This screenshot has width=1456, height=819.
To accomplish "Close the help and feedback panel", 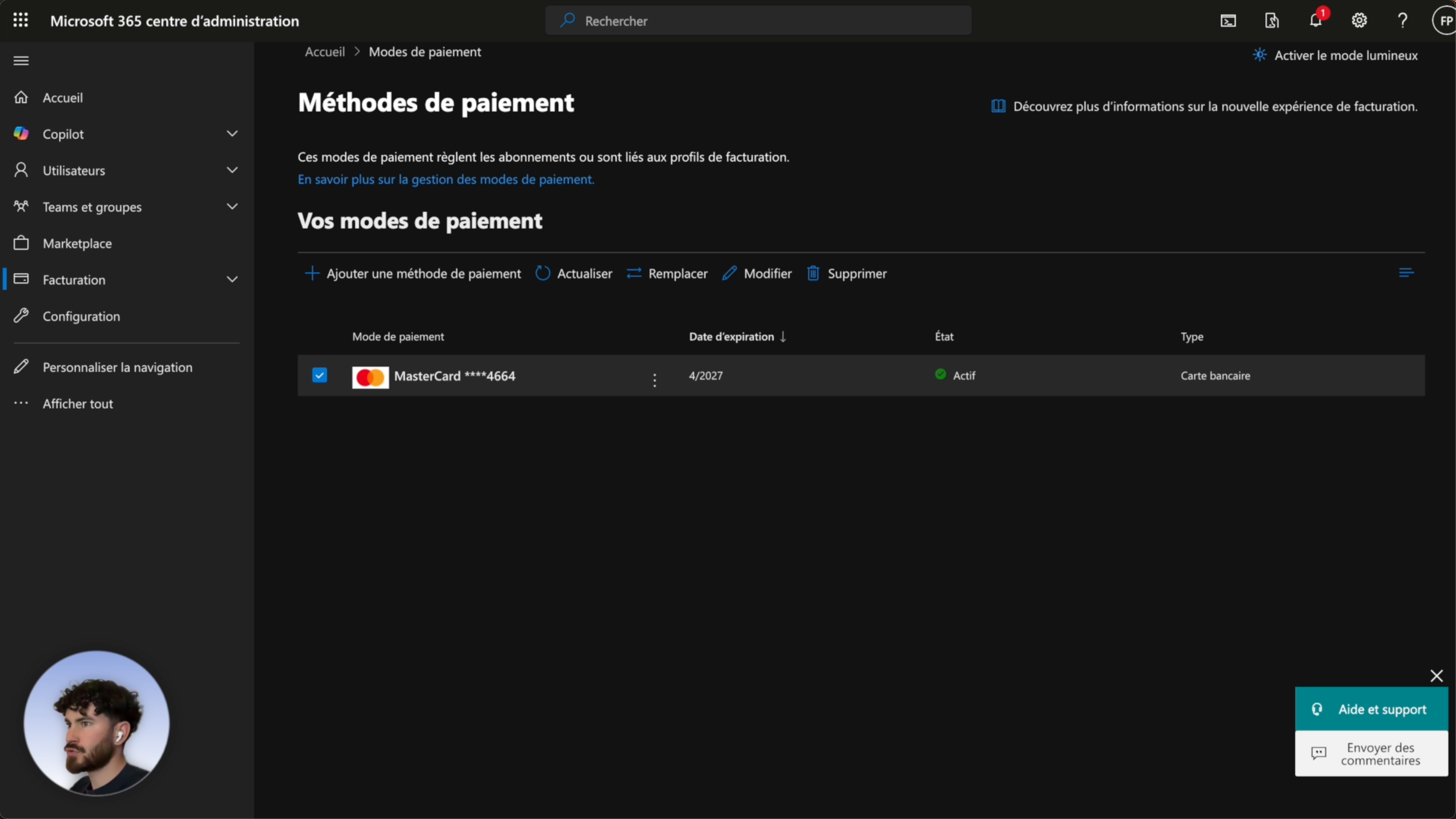I will 1436,676.
